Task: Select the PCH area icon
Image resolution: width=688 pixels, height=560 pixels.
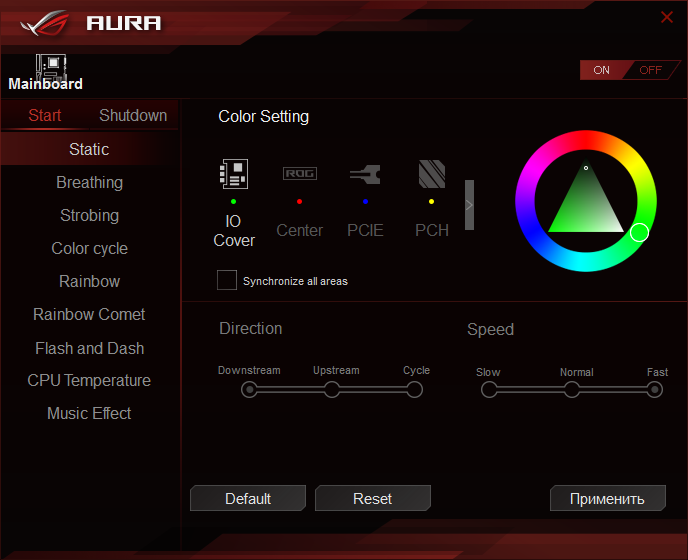Action: 432,174
